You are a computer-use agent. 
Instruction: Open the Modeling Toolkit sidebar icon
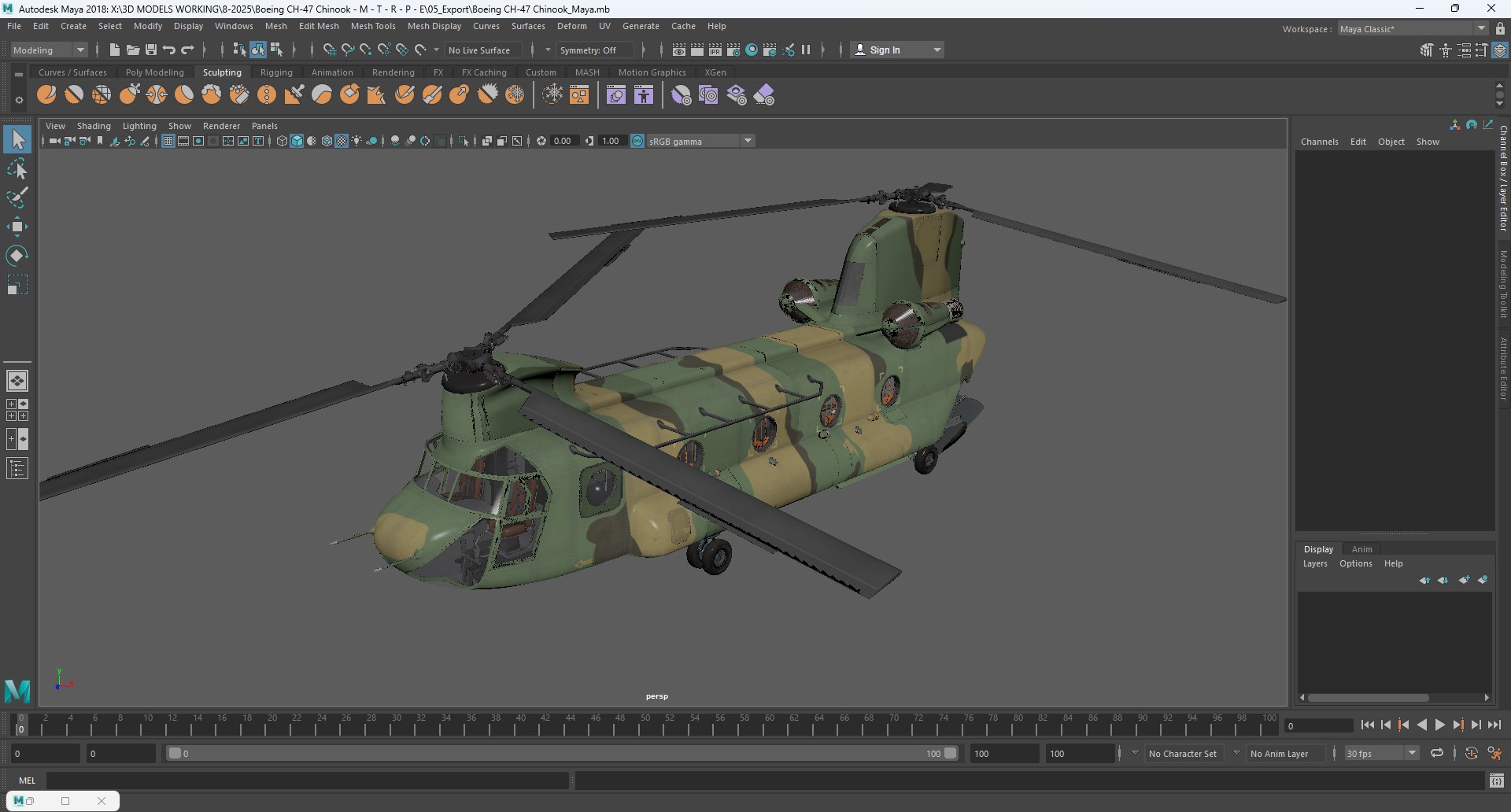(x=1427, y=50)
